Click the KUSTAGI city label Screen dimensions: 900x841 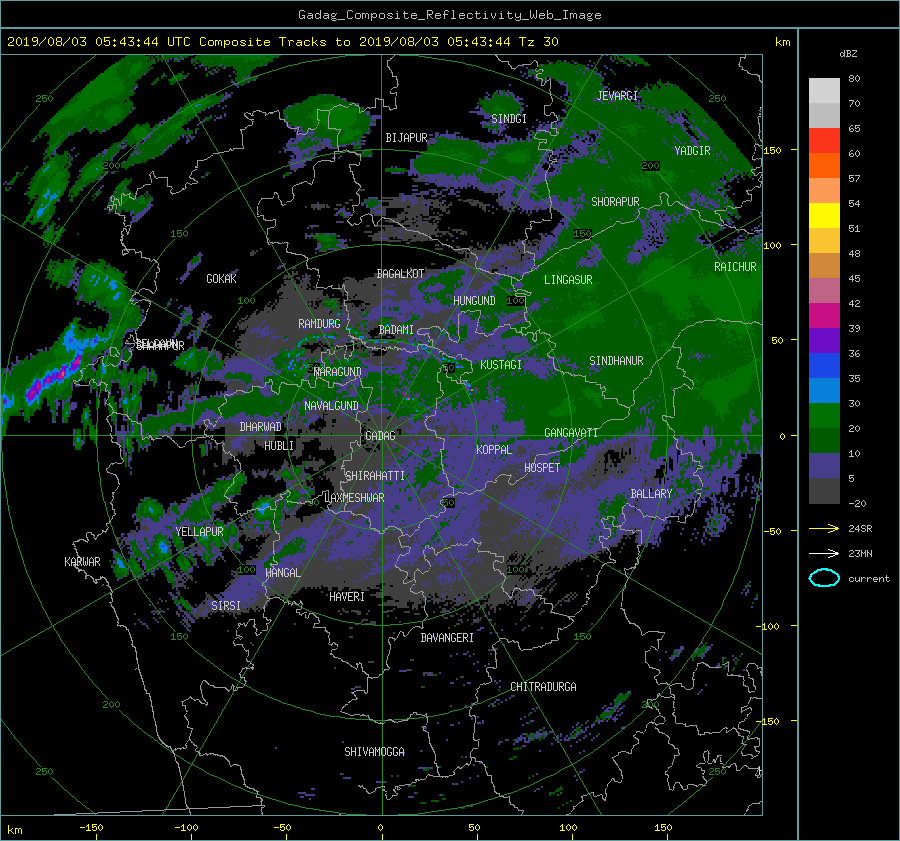coord(501,365)
